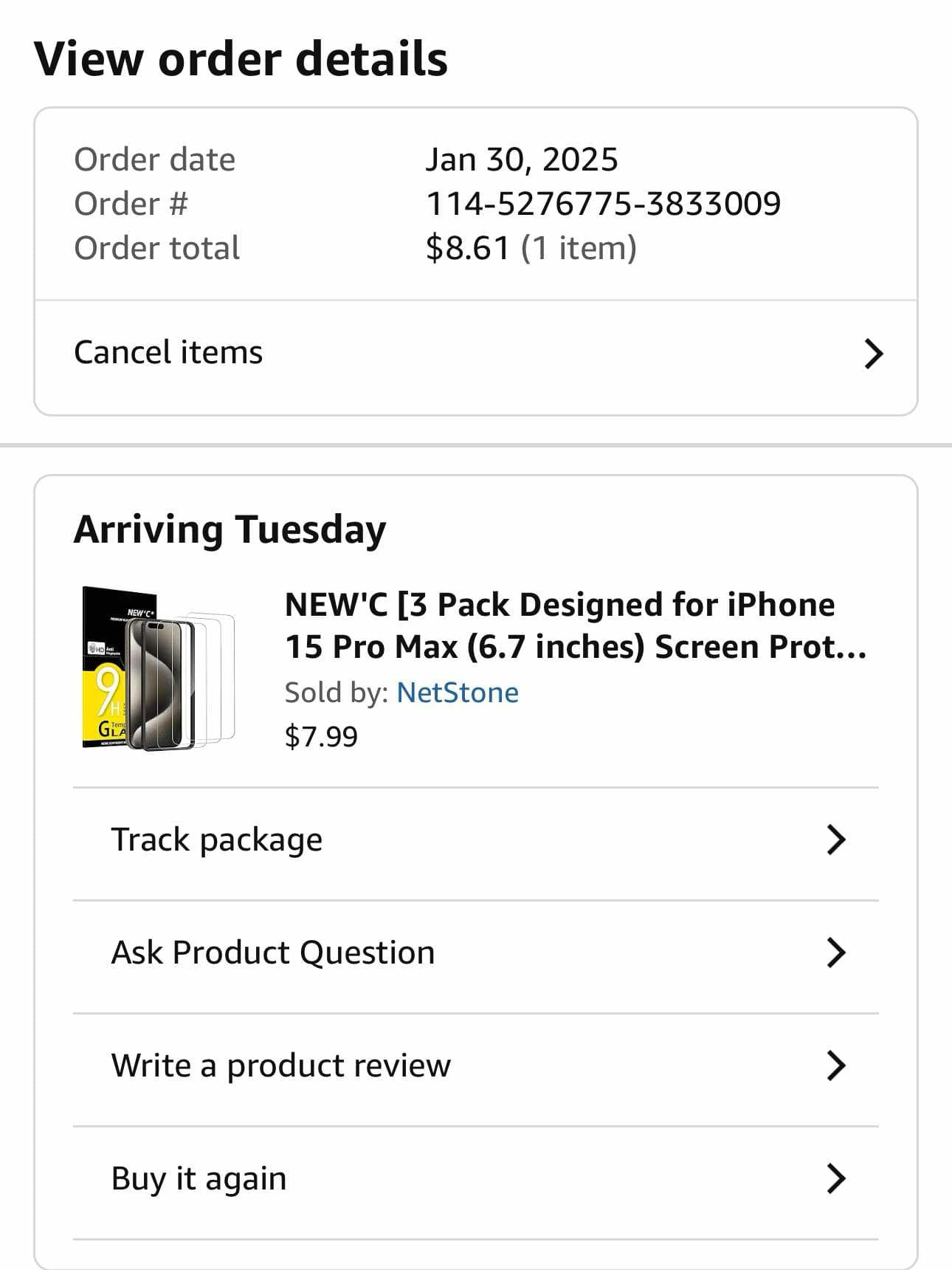Click the Track package chevron arrow

(x=835, y=840)
